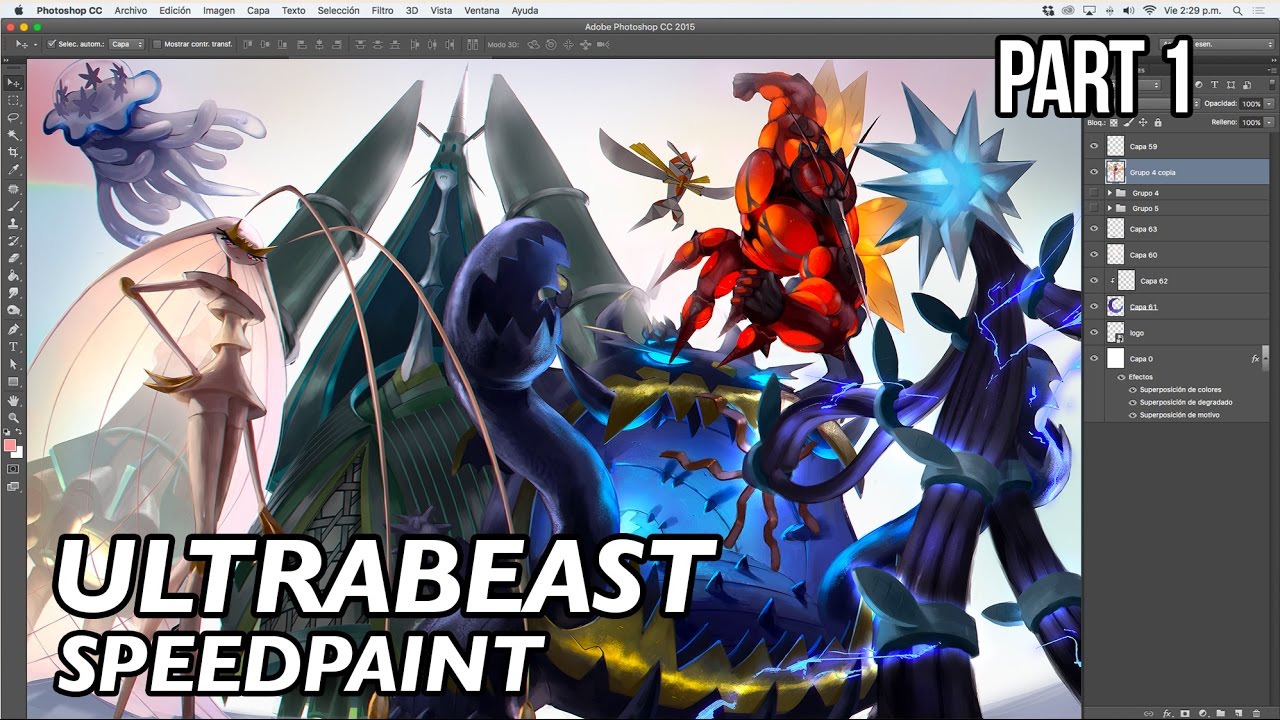This screenshot has width=1280, height=720.
Task: Expand the Grupo 5 folder
Action: pyautogui.click(x=1110, y=208)
